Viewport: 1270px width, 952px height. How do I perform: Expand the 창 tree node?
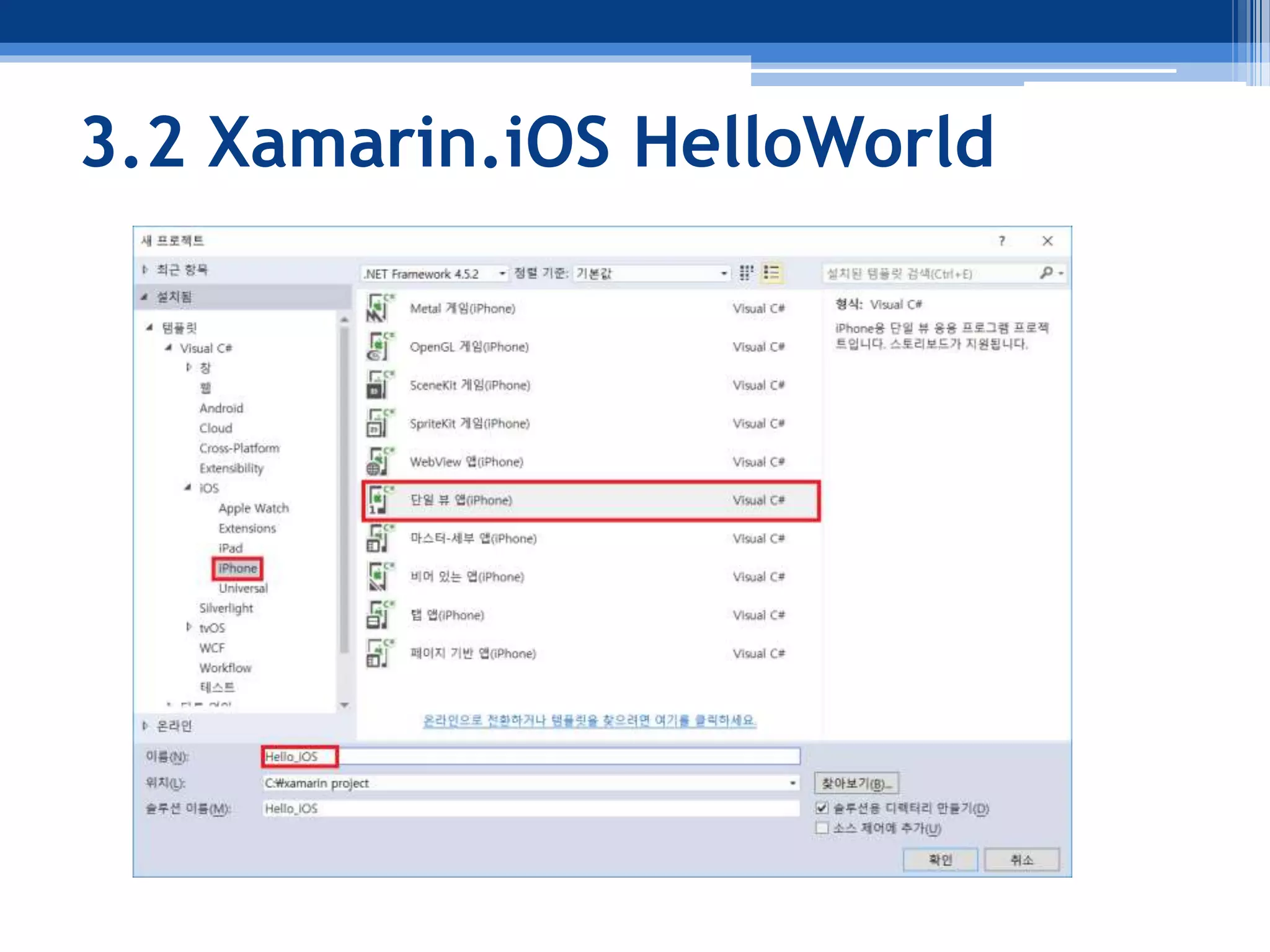point(189,368)
